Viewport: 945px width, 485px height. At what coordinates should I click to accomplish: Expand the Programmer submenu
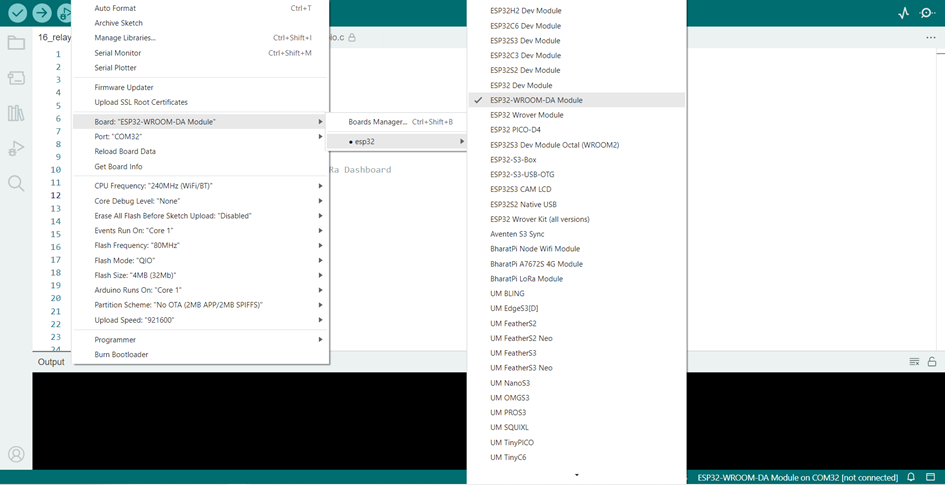[201, 340]
